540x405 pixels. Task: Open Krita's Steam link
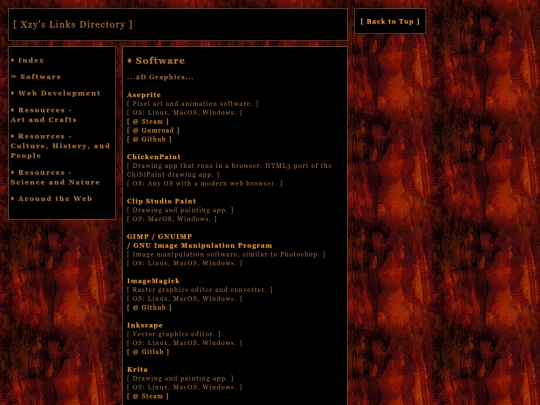tap(148, 396)
